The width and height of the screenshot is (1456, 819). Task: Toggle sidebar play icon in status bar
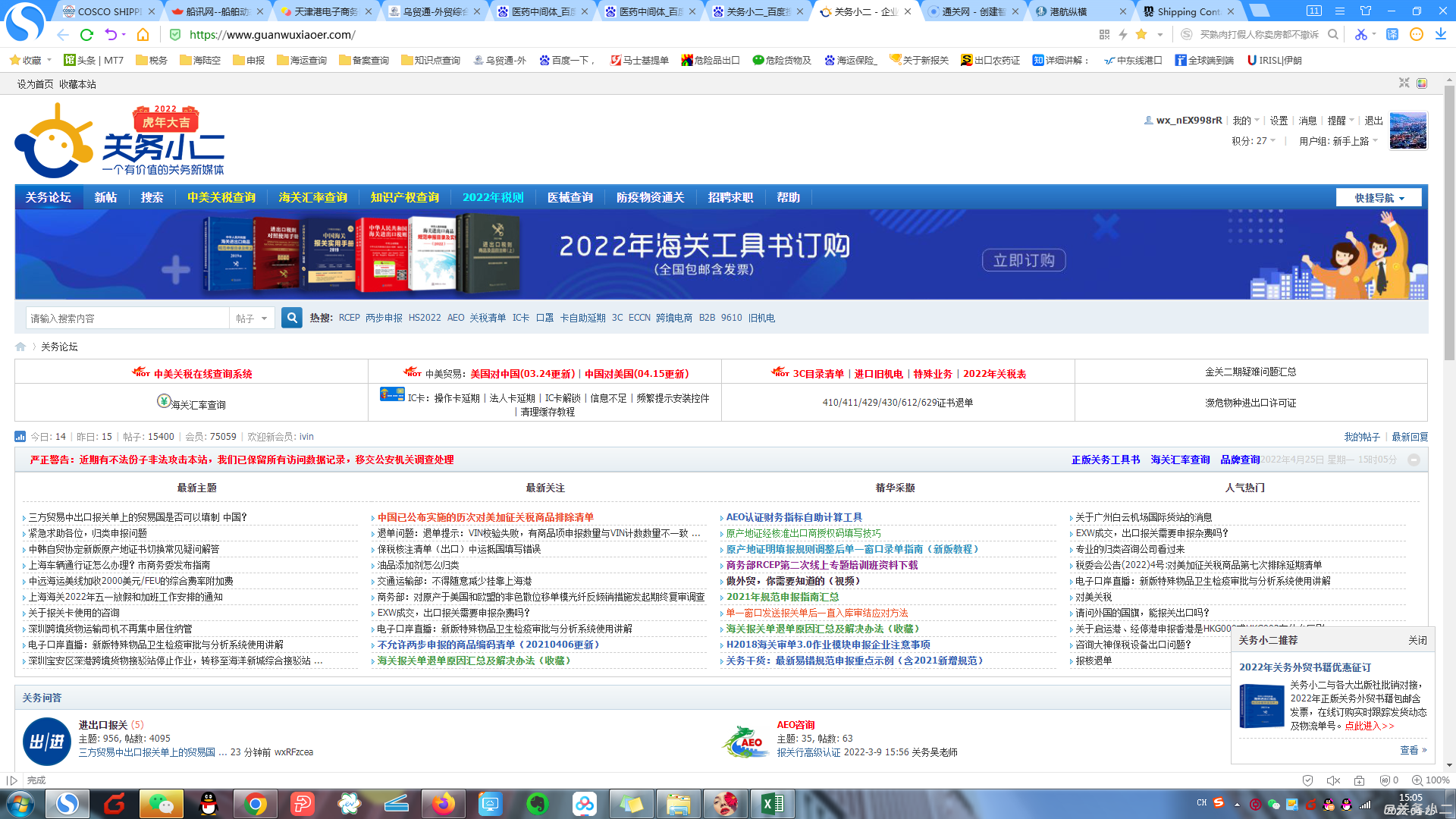coord(11,780)
